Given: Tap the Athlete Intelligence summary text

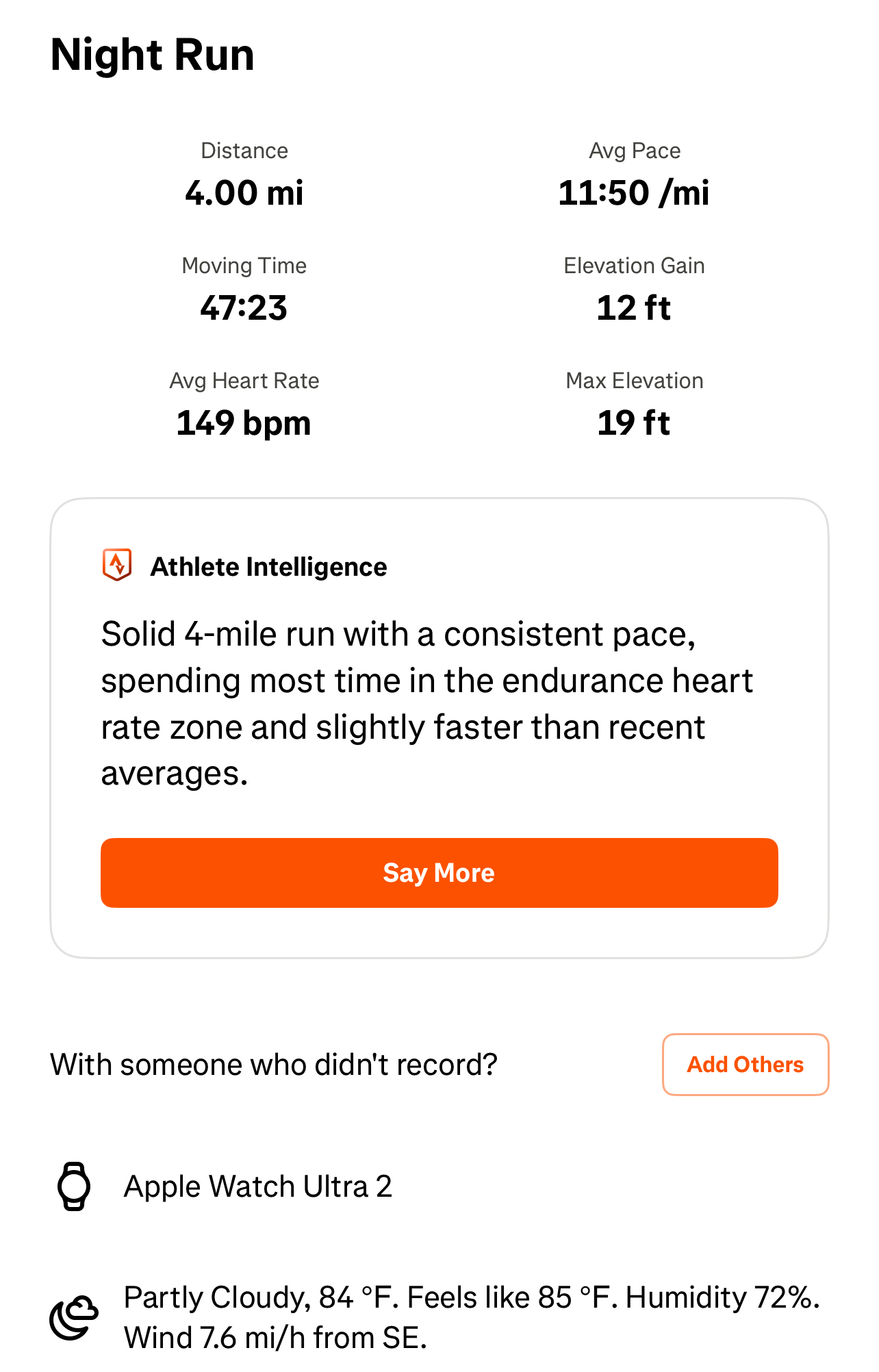Looking at the screenshot, I should click(x=427, y=704).
